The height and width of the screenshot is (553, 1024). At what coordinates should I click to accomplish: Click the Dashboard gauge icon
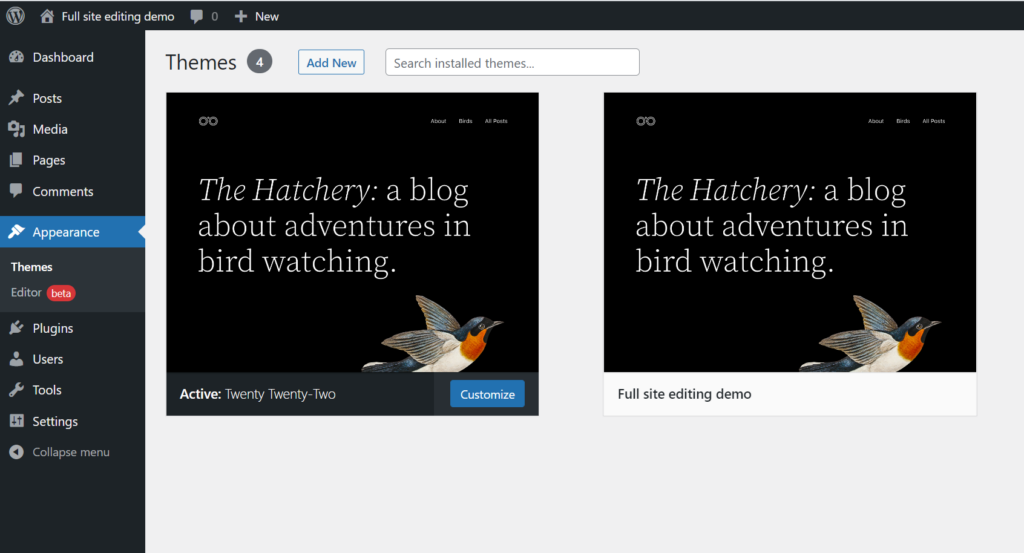(16, 57)
